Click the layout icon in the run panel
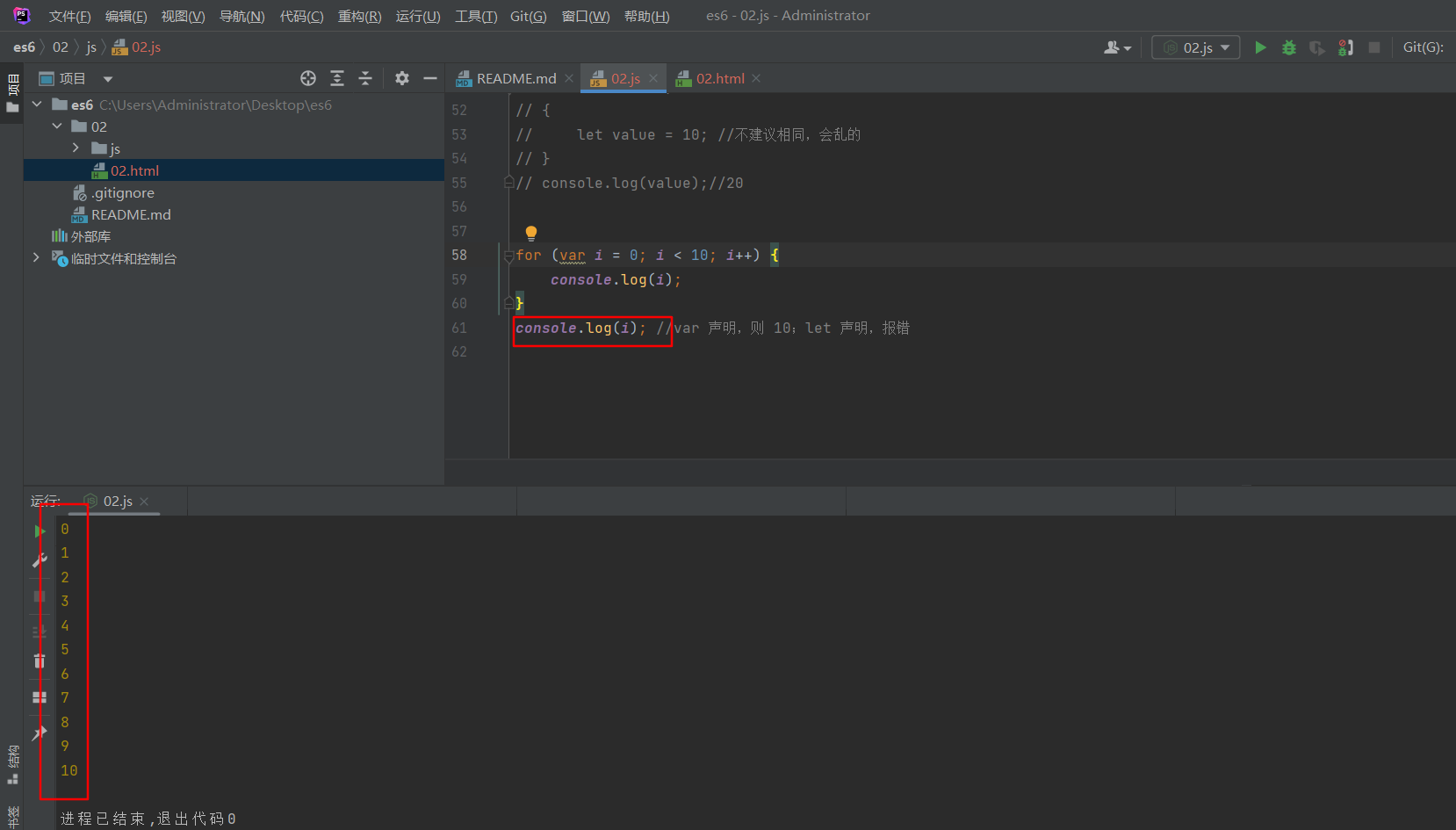 pyautogui.click(x=40, y=697)
